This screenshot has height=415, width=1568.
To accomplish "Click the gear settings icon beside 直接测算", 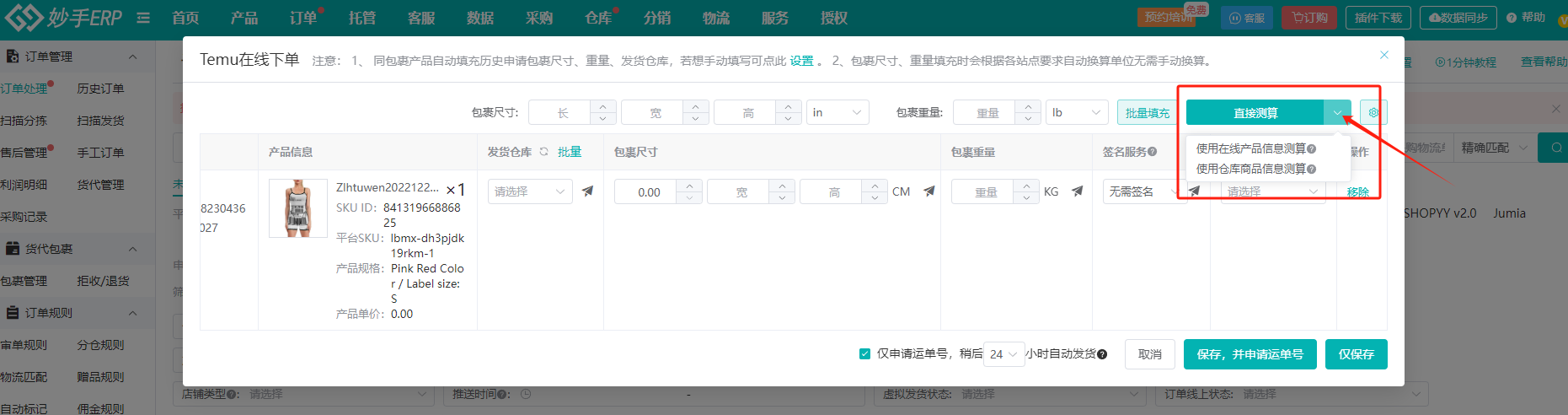I will pos(1373,112).
